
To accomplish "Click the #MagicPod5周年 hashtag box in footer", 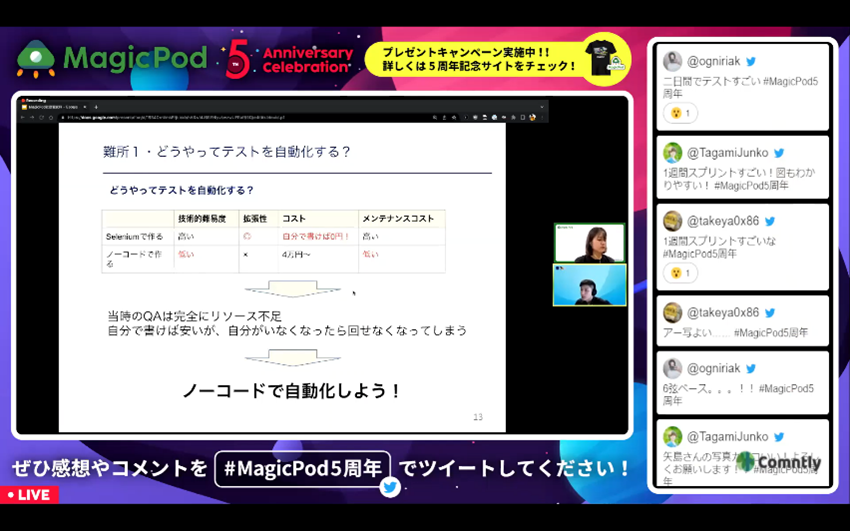I will coord(302,469).
